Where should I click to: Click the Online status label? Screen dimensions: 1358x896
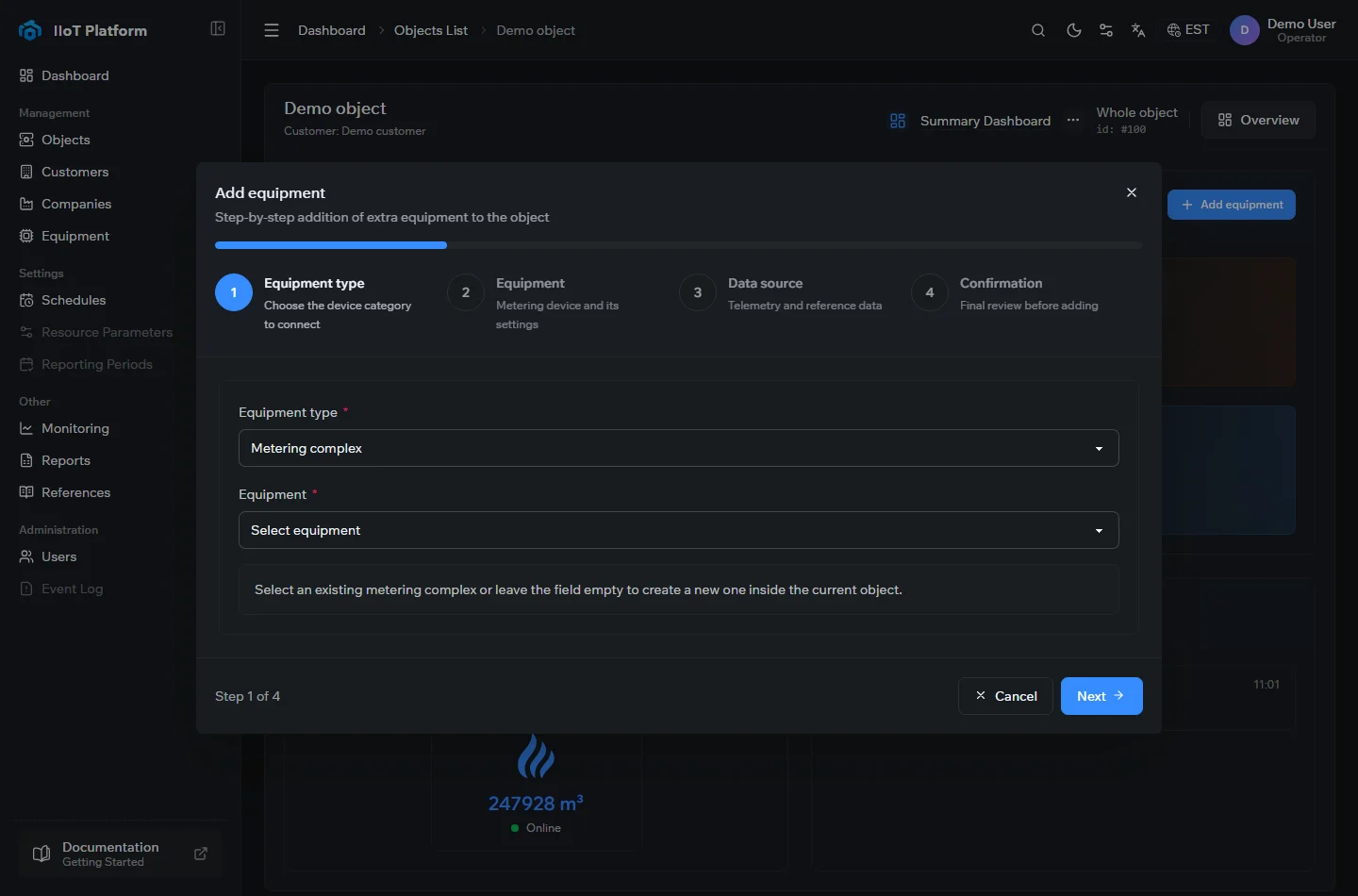coord(543,828)
